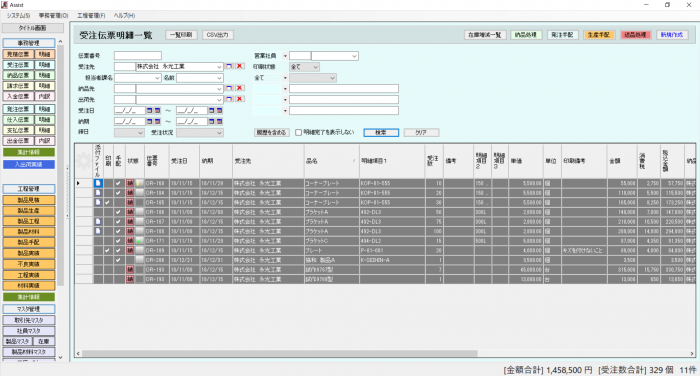Screen dimensions: 700x376
Task: Toggle 印刷 checkbox in OR-189 row
Action: click(108, 251)
